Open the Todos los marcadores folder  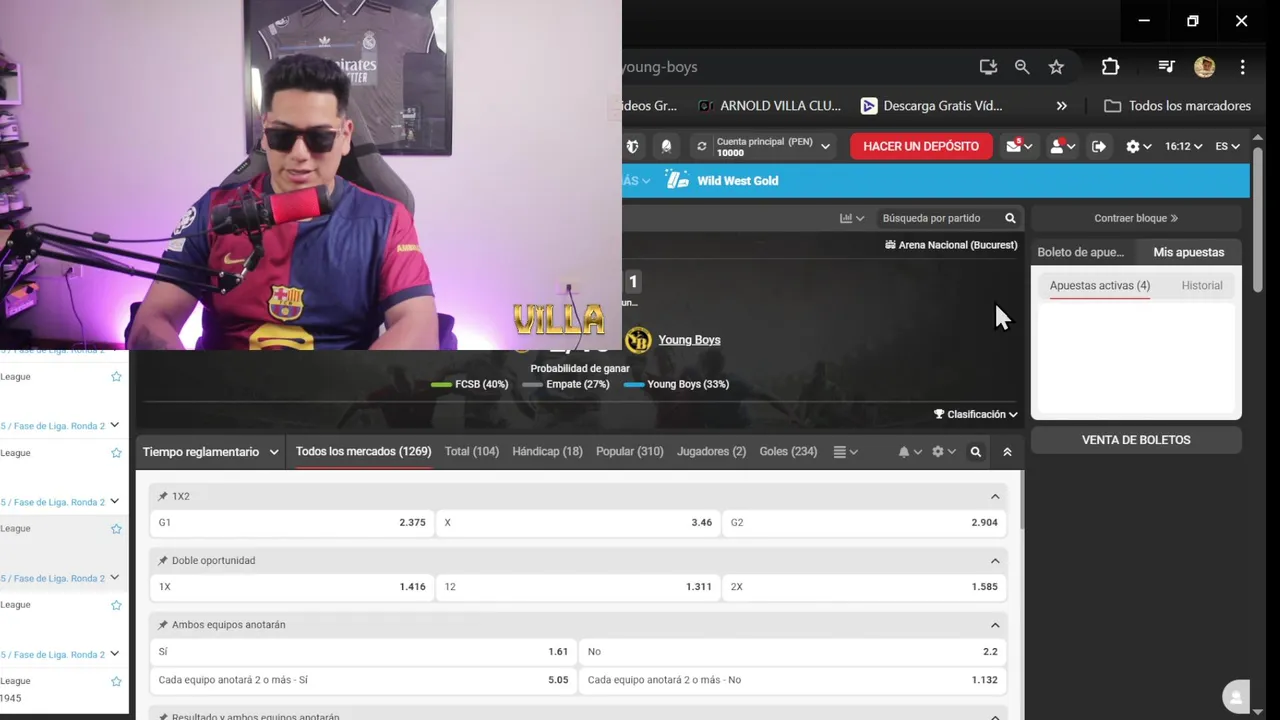(x=1178, y=105)
